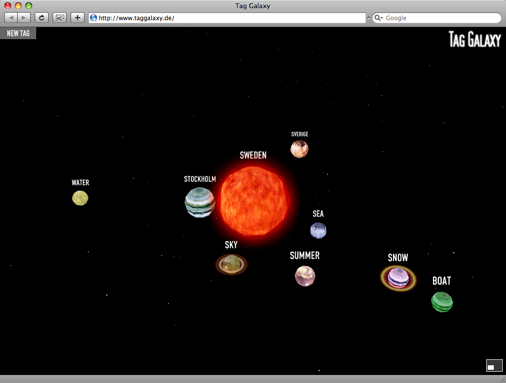
Task: Select the ringed Sky planet
Action: pyautogui.click(x=231, y=264)
